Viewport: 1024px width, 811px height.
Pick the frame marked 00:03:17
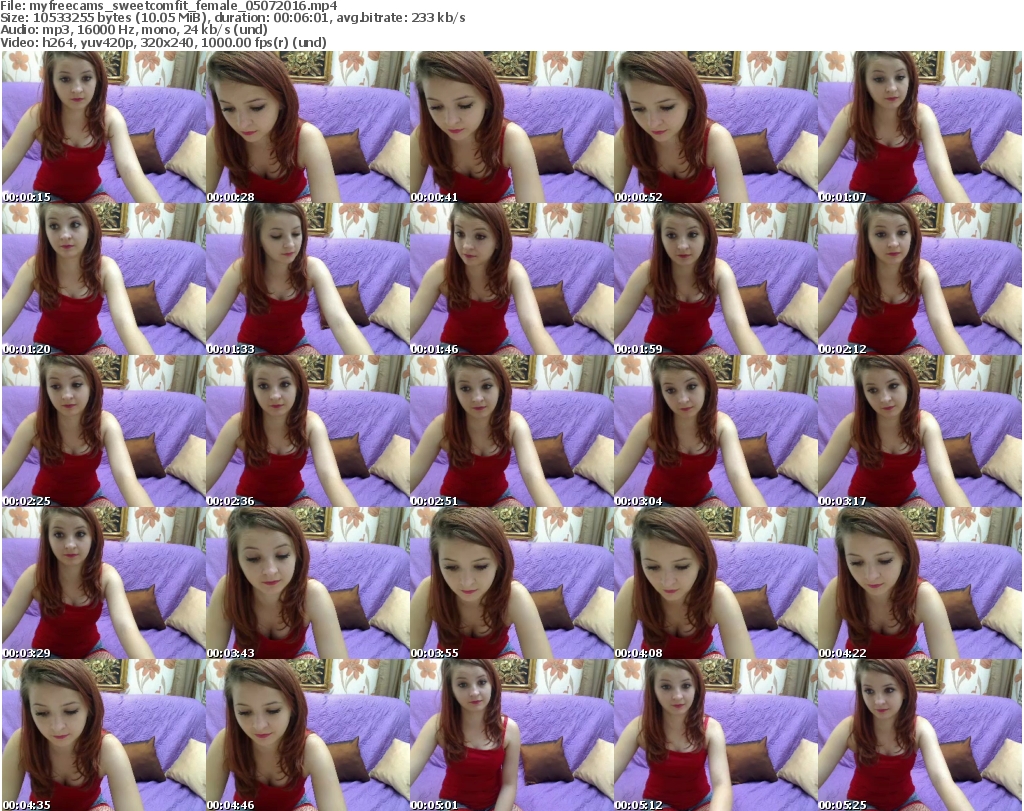tap(920, 431)
